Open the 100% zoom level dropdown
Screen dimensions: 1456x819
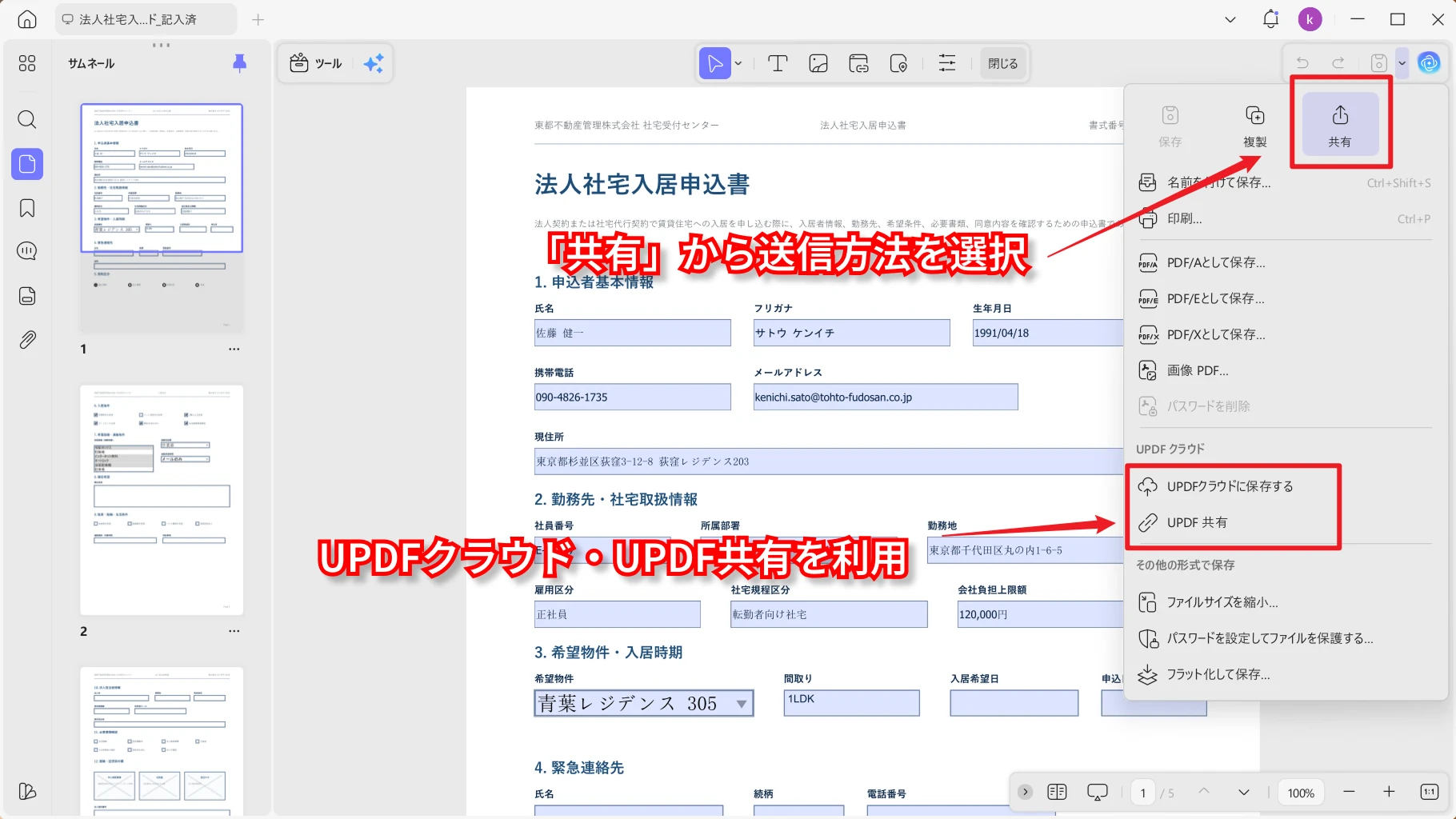(1301, 793)
